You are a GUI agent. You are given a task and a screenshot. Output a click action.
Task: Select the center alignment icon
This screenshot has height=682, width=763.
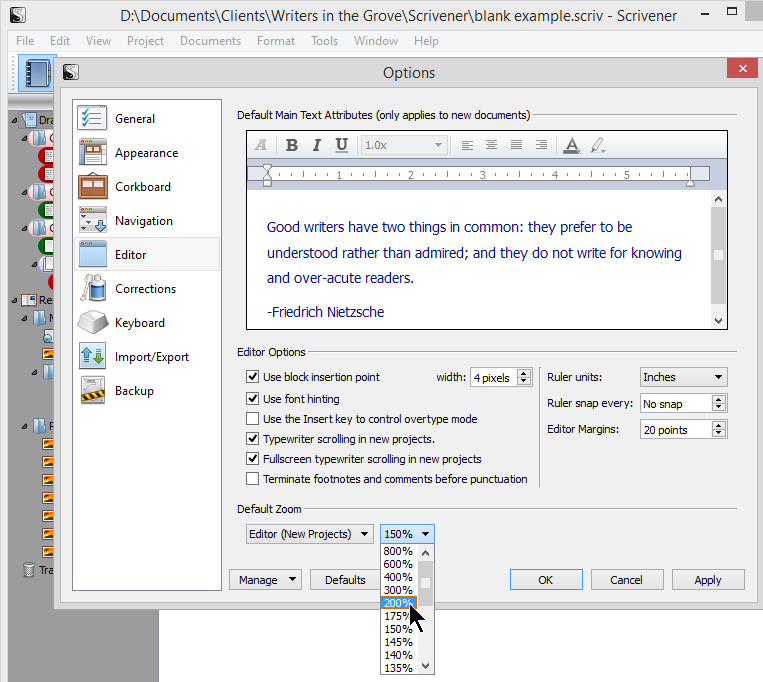click(x=492, y=145)
